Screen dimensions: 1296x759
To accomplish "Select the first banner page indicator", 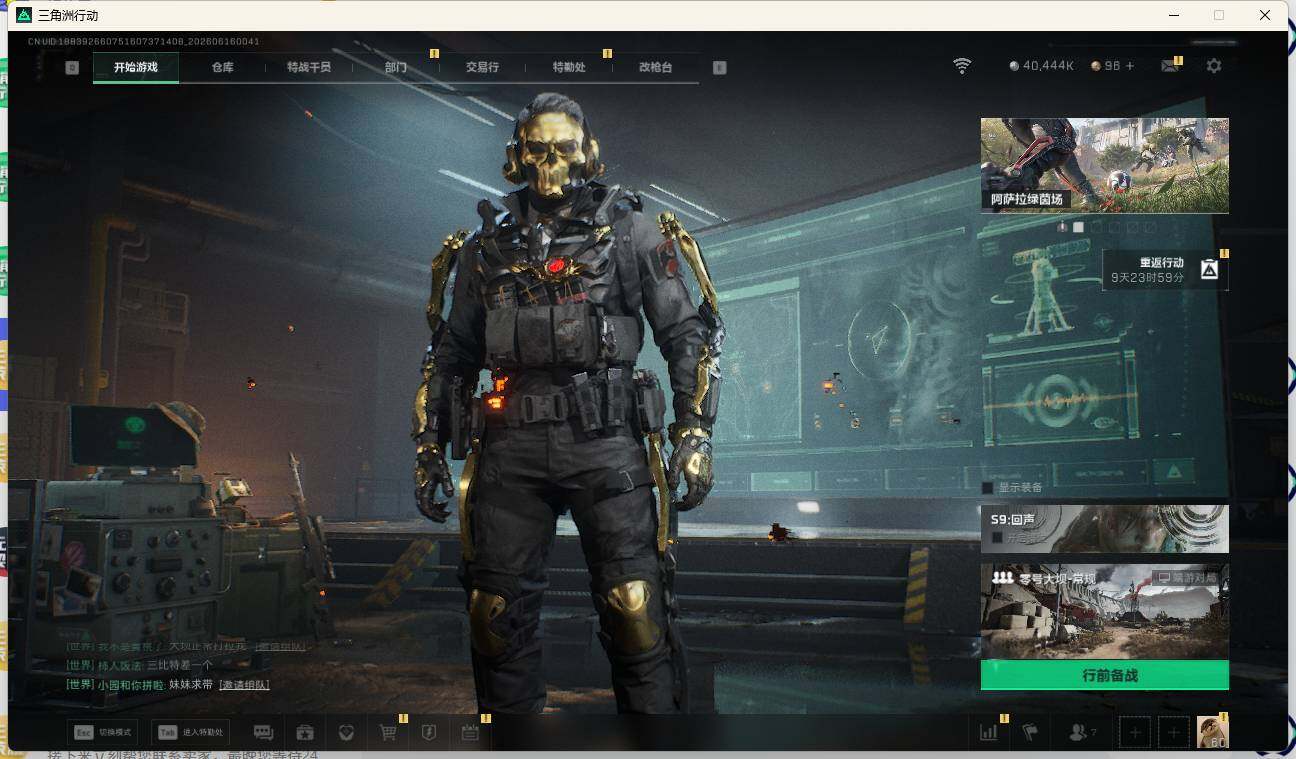I will point(1062,227).
